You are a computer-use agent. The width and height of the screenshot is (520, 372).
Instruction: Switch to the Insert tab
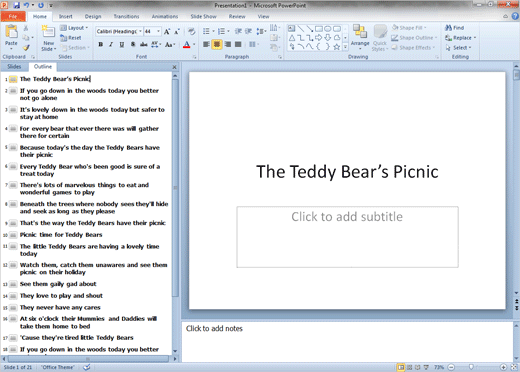click(x=66, y=16)
